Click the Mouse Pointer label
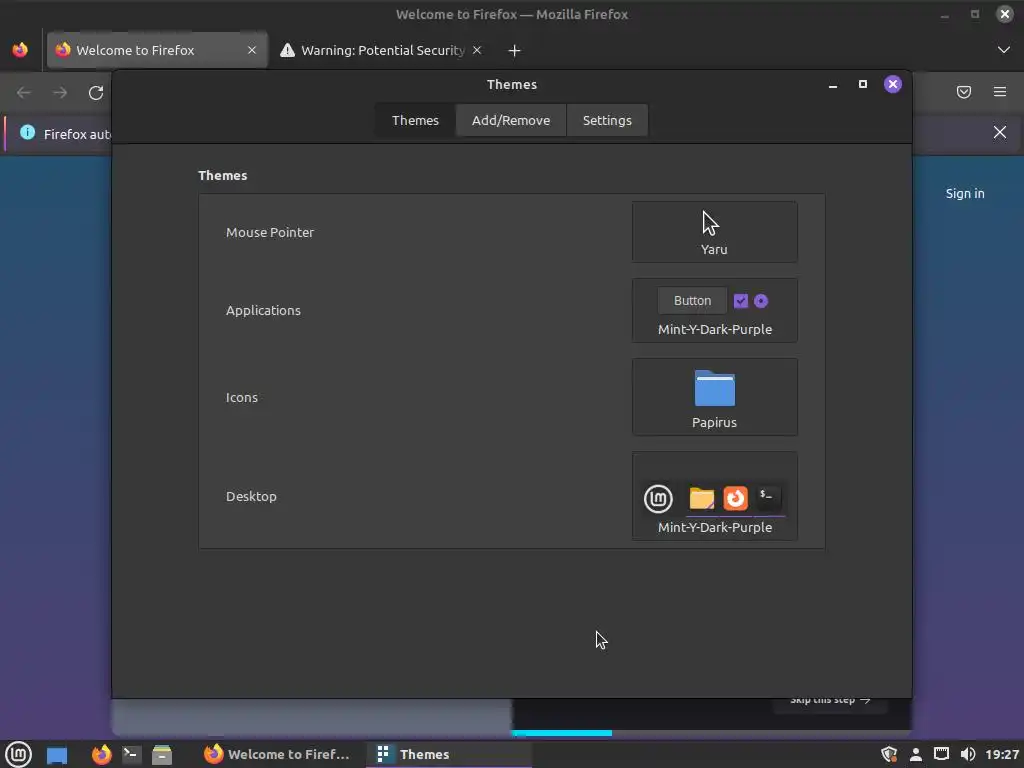 click(x=270, y=232)
